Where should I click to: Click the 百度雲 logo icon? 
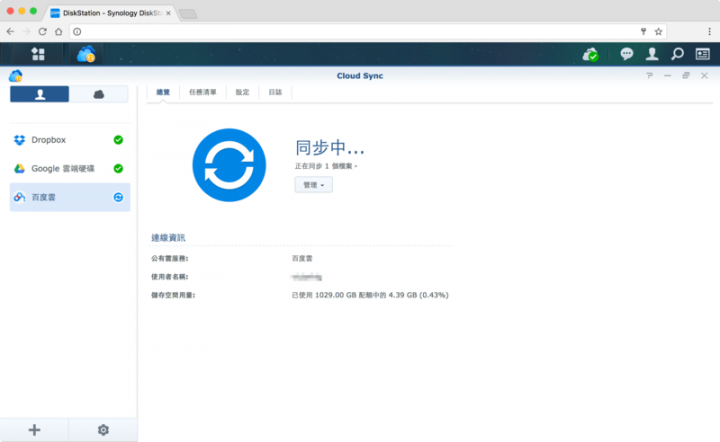(19, 197)
